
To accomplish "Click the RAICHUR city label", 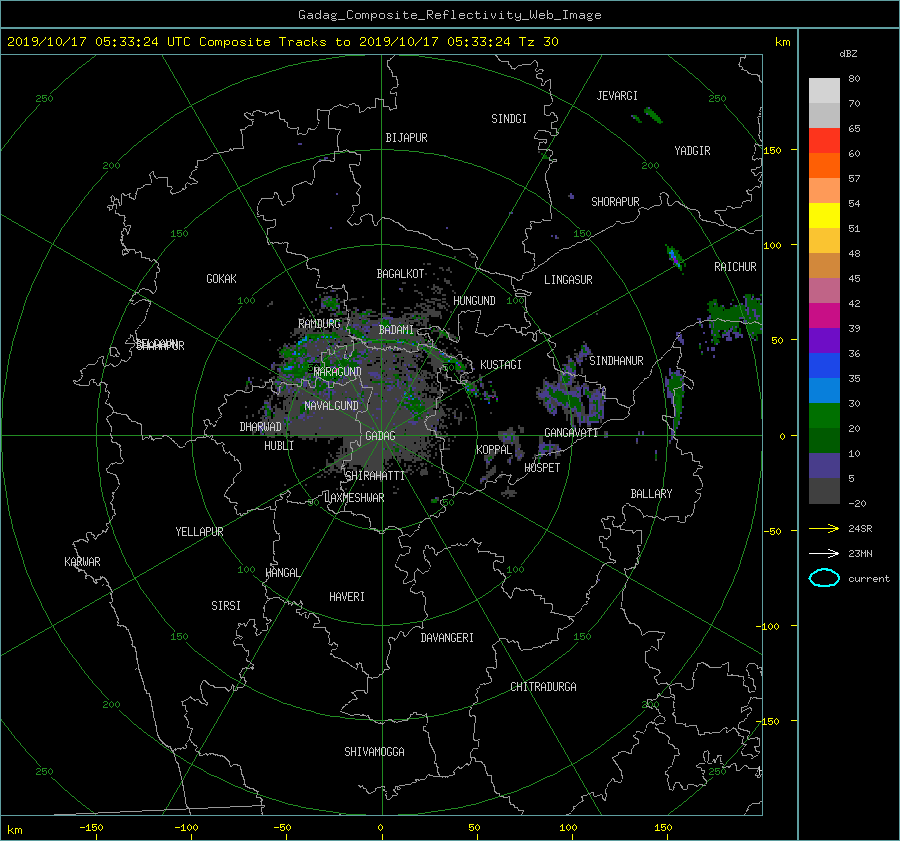I will coord(735,267).
